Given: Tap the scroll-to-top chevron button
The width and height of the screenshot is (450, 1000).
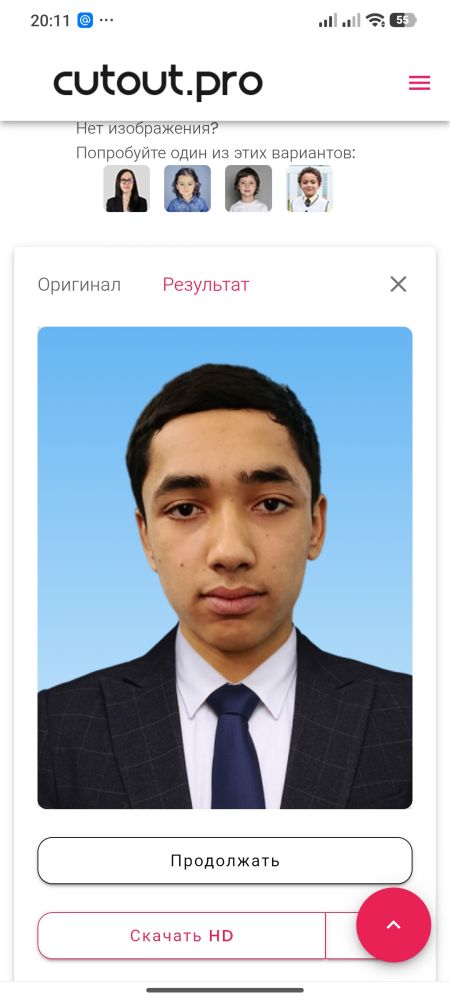Looking at the screenshot, I should tap(394, 925).
